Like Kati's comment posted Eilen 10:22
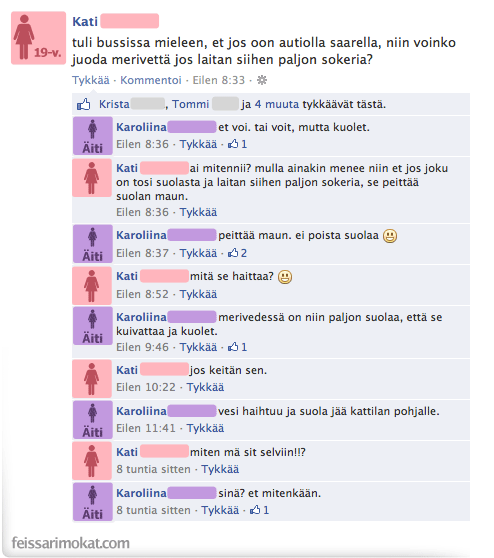This screenshot has width=494, height=558. pyautogui.click(x=205, y=387)
